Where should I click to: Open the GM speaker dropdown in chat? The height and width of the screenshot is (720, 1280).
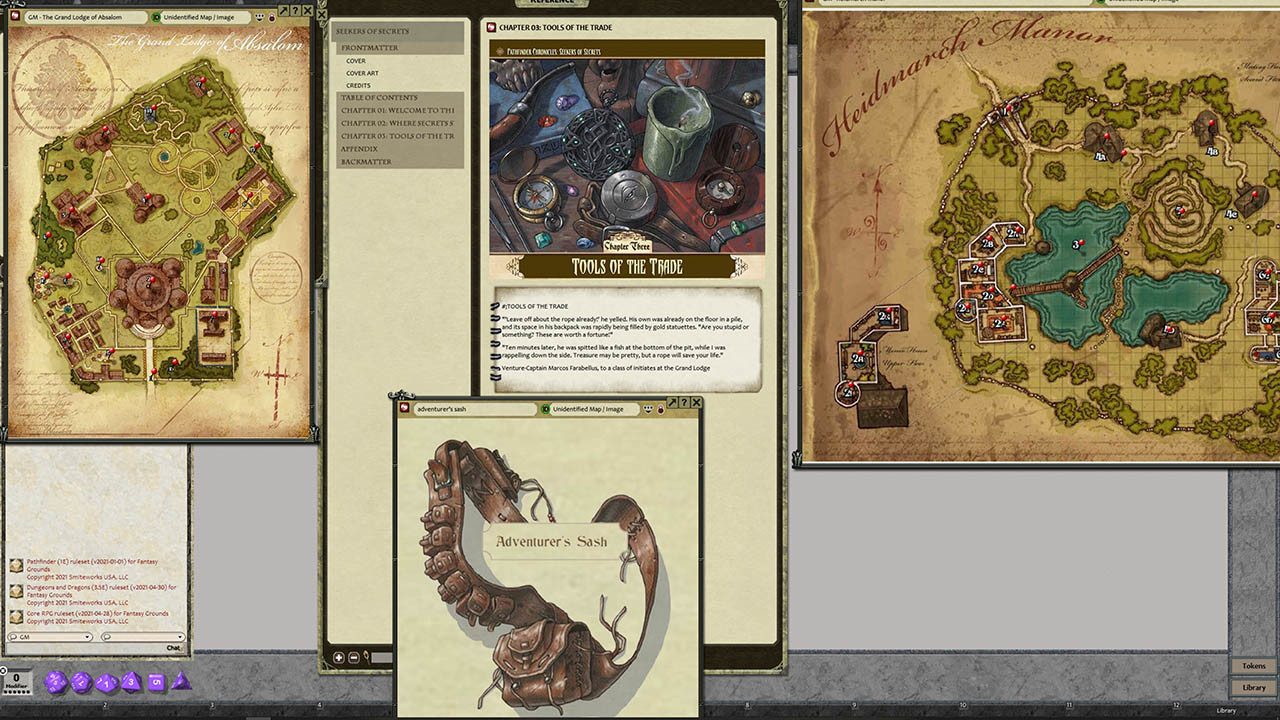click(x=50, y=637)
